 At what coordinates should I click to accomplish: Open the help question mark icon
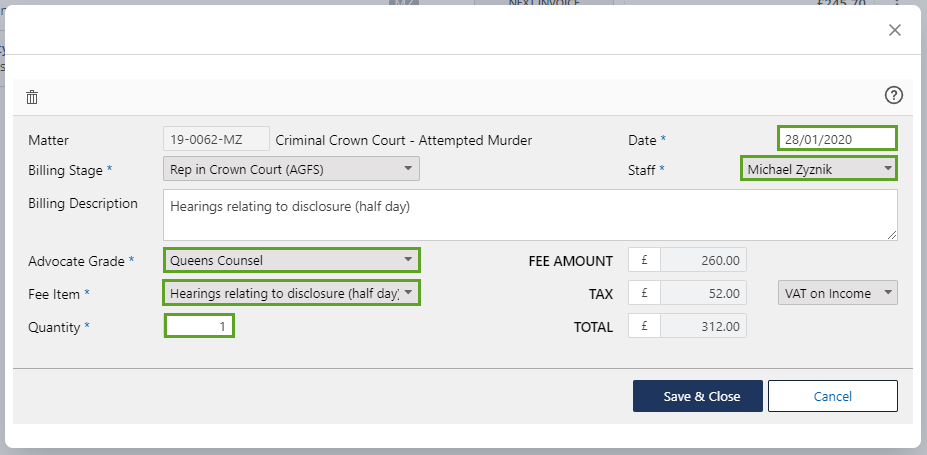[x=894, y=95]
